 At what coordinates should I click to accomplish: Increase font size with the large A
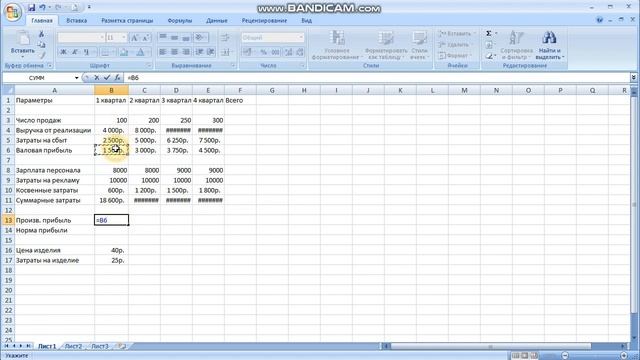(134, 38)
